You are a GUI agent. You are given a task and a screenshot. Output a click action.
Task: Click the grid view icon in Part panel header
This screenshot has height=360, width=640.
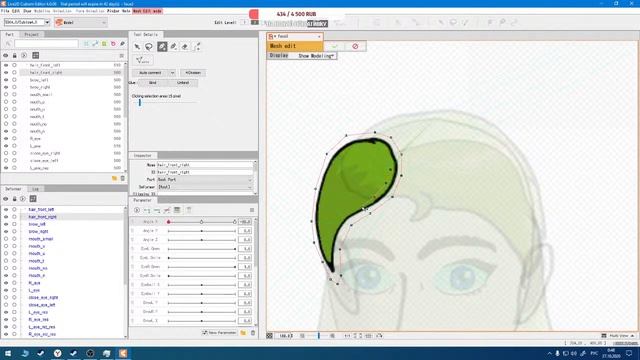36,55
